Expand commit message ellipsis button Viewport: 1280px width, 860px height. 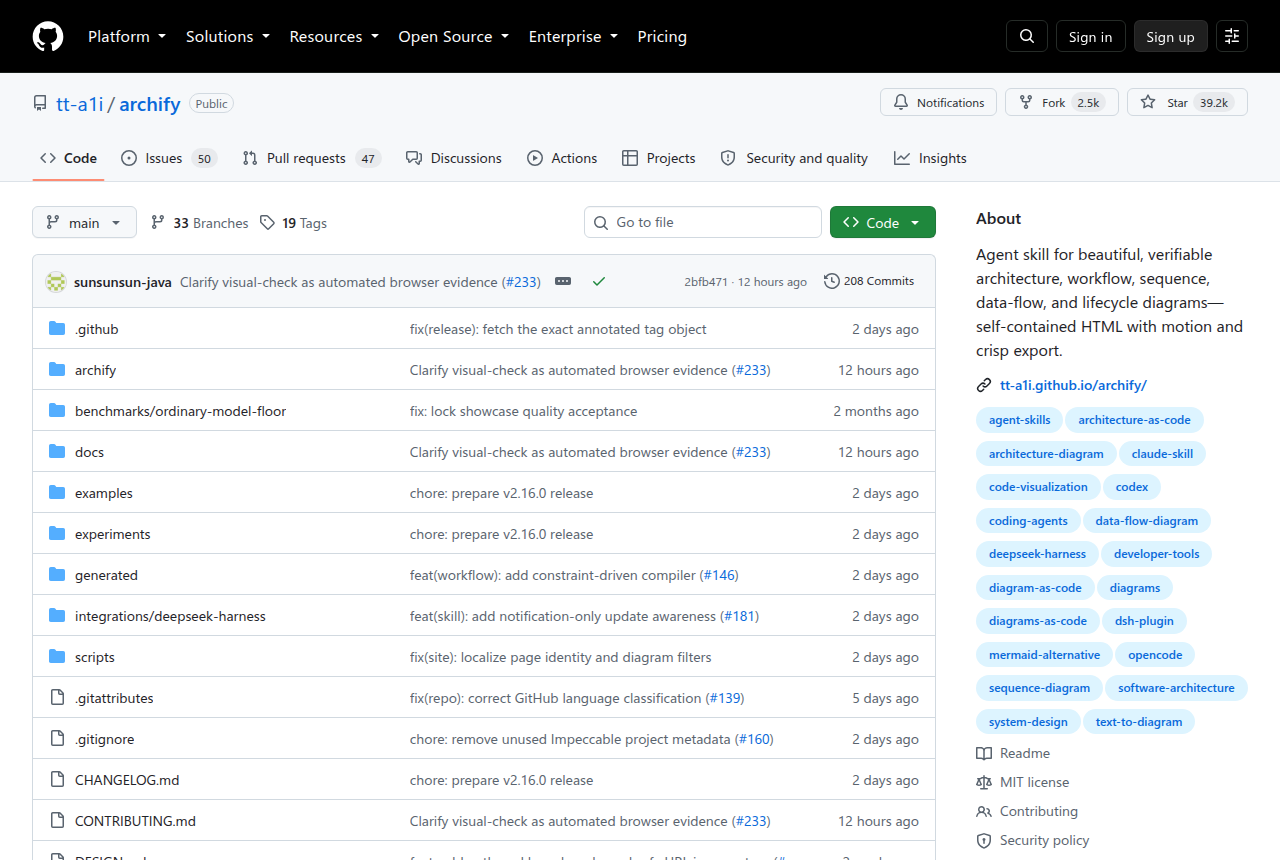coord(563,282)
